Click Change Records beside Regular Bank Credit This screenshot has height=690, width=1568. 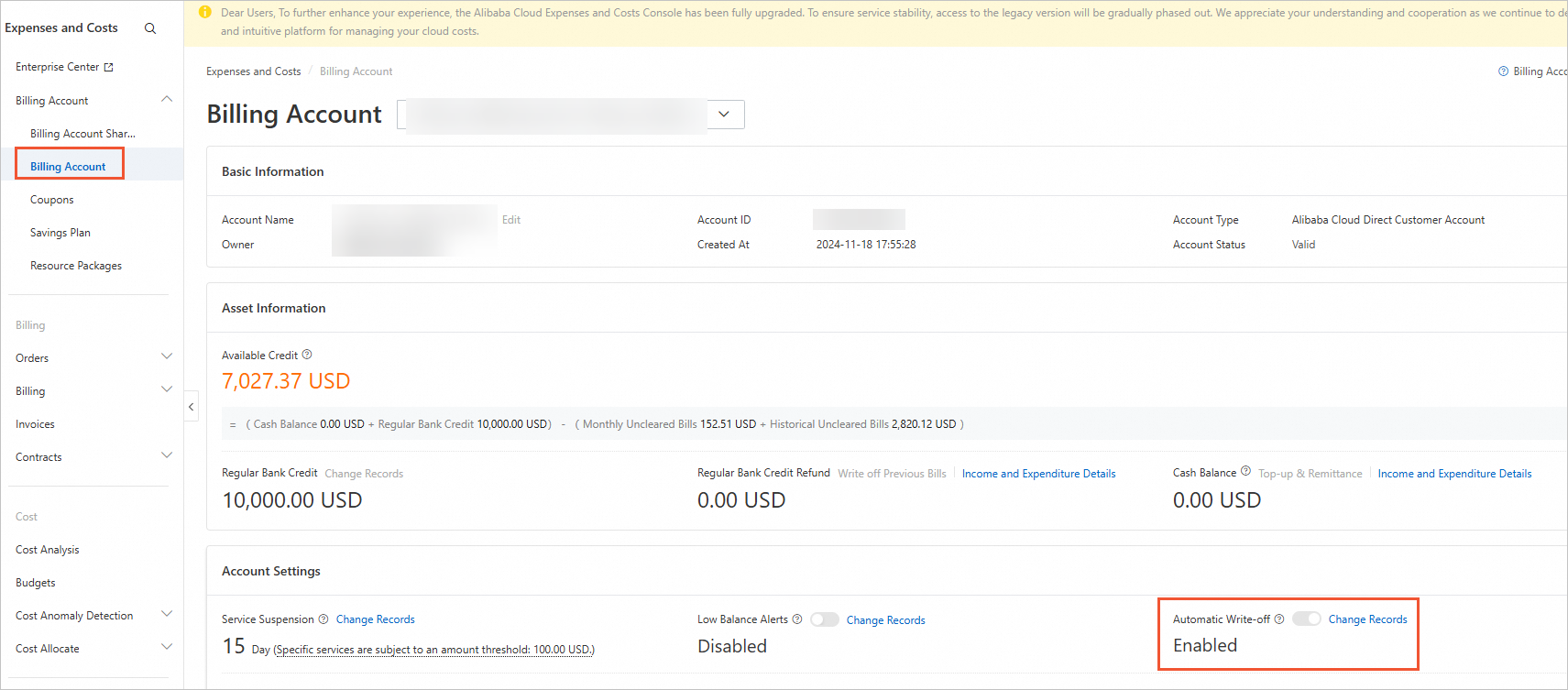coord(364,474)
